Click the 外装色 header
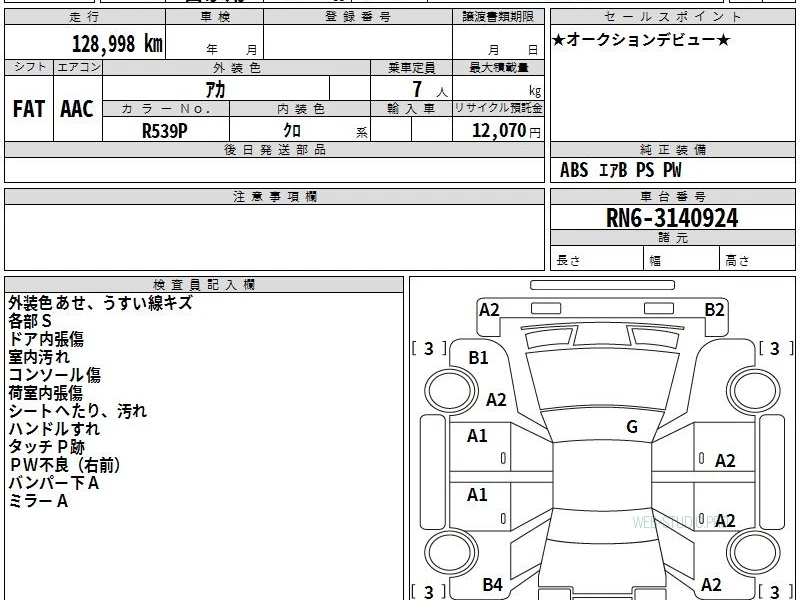The width and height of the screenshot is (800, 600). coord(236,68)
